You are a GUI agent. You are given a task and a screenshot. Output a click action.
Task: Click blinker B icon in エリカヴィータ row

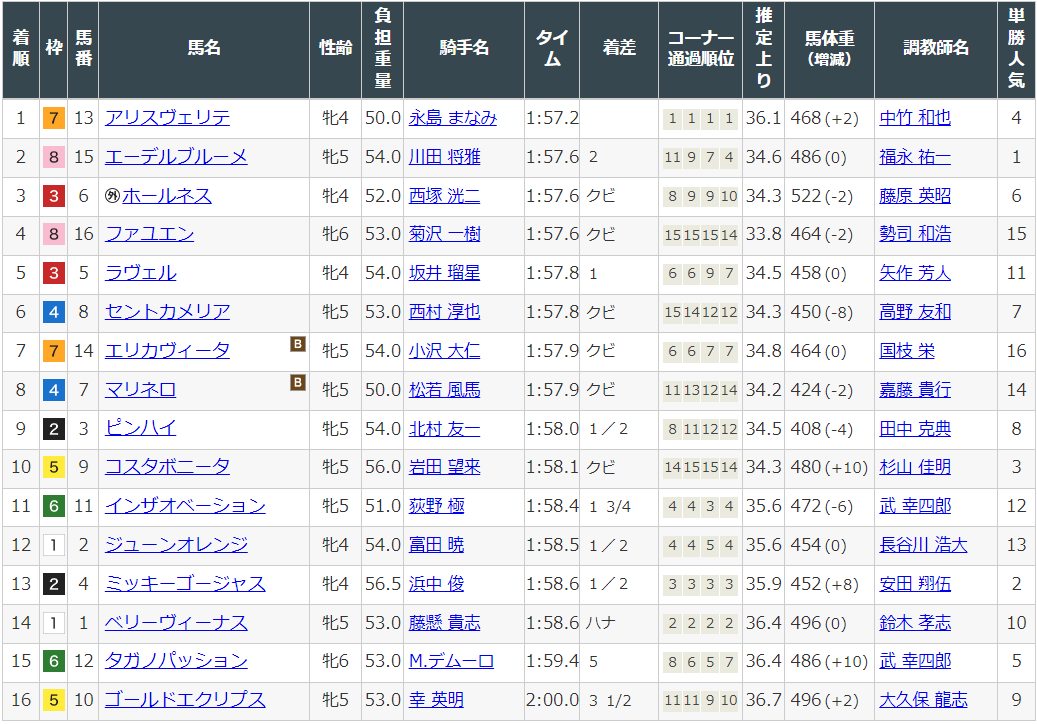(x=298, y=344)
